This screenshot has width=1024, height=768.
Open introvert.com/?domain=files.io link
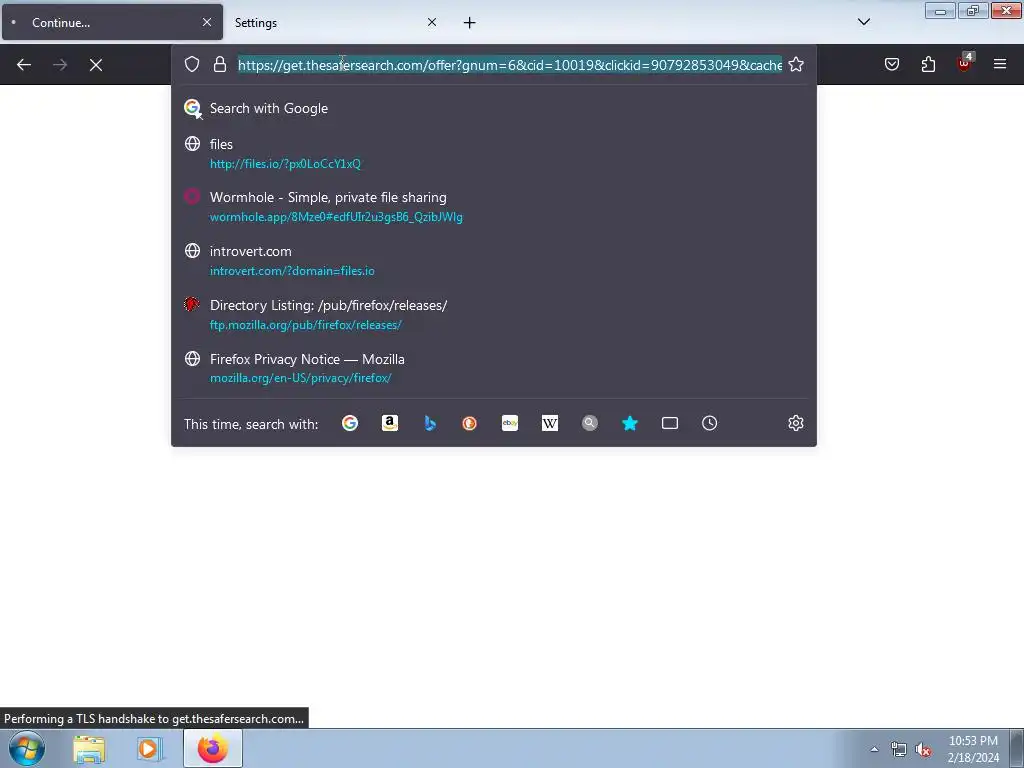point(292,271)
